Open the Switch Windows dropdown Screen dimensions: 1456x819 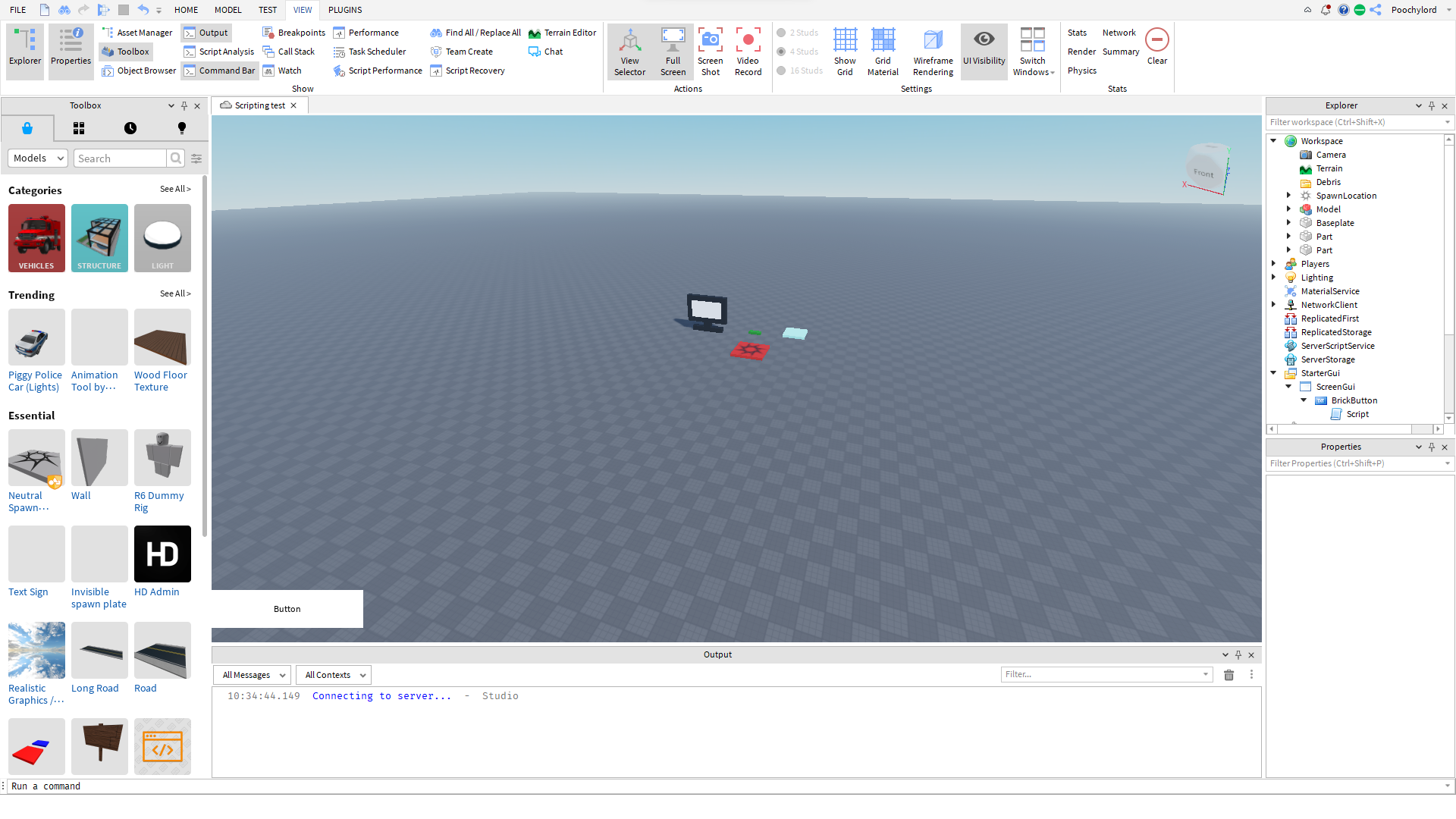(1033, 52)
